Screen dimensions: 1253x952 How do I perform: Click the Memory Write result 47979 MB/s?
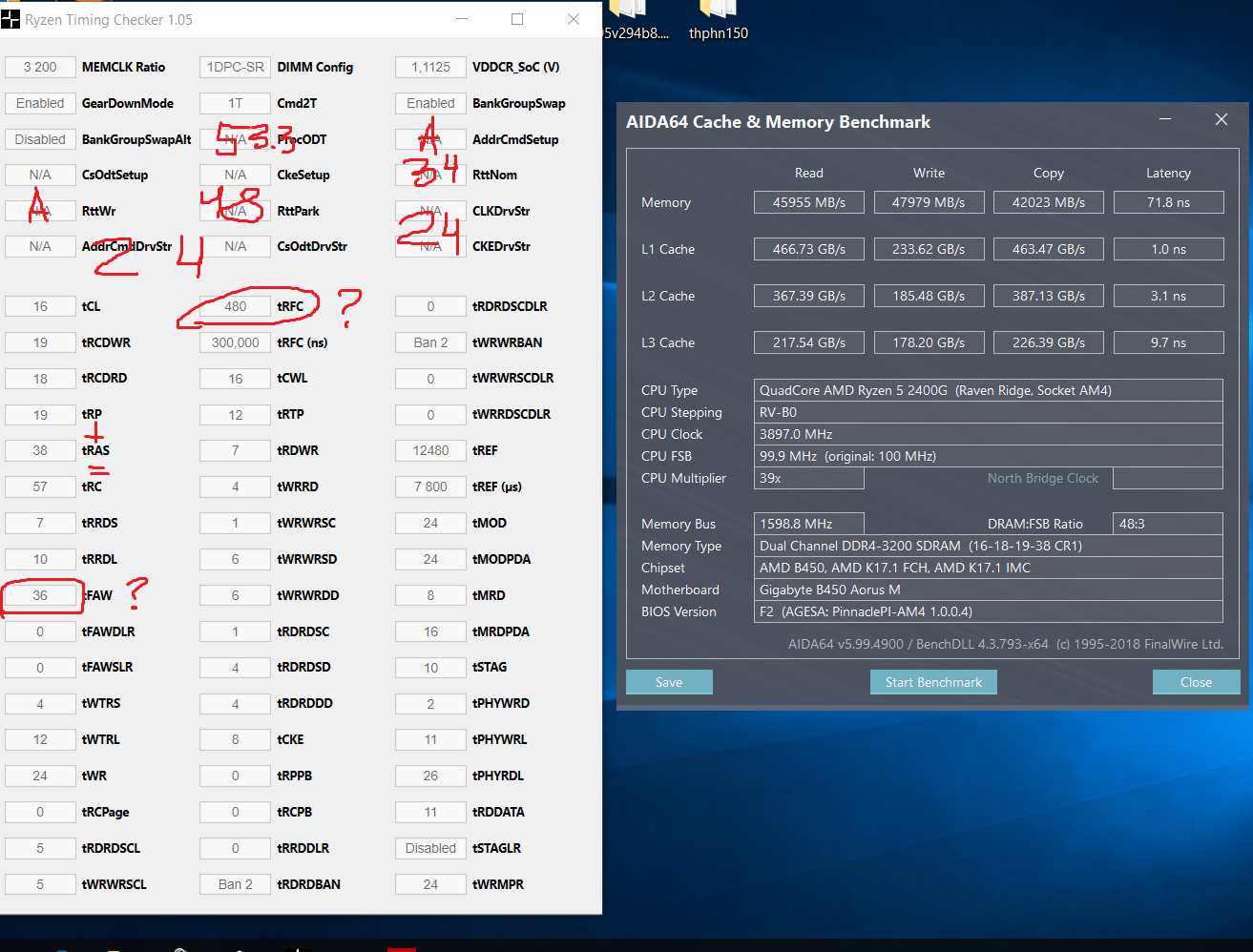pos(929,202)
